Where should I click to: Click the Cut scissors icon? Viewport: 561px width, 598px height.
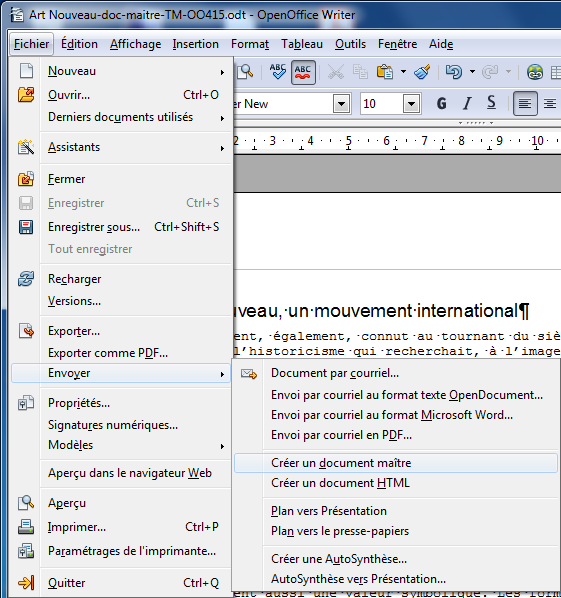click(x=336, y=72)
